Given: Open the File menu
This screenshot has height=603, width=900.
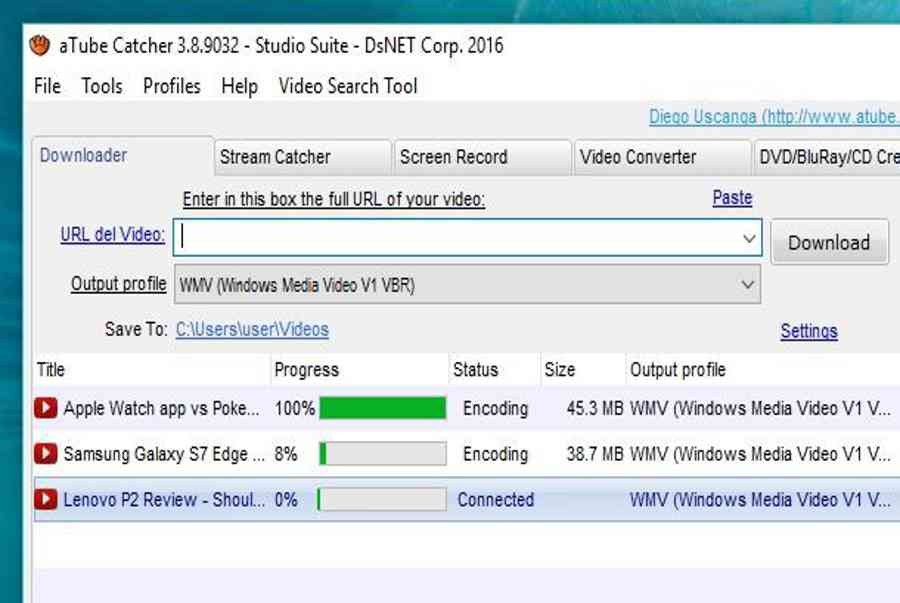Looking at the screenshot, I should click(47, 86).
